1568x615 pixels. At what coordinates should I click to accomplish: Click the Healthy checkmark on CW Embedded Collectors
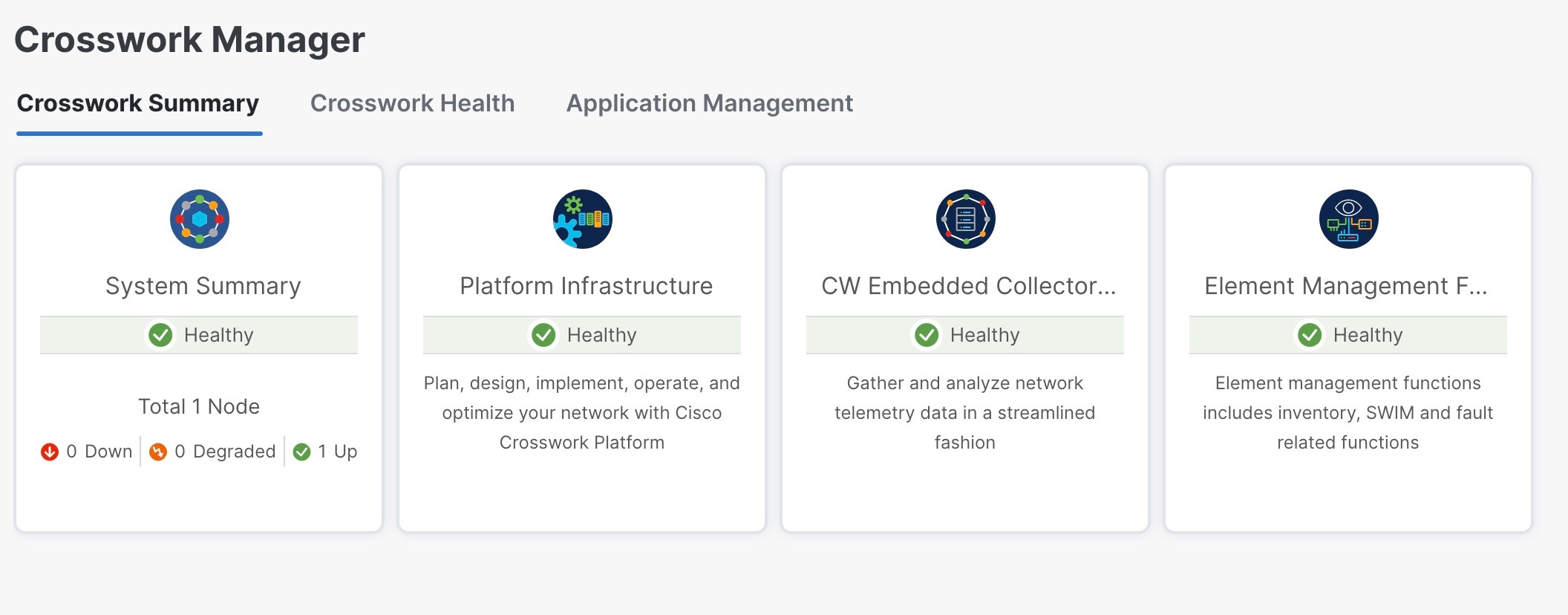[927, 335]
